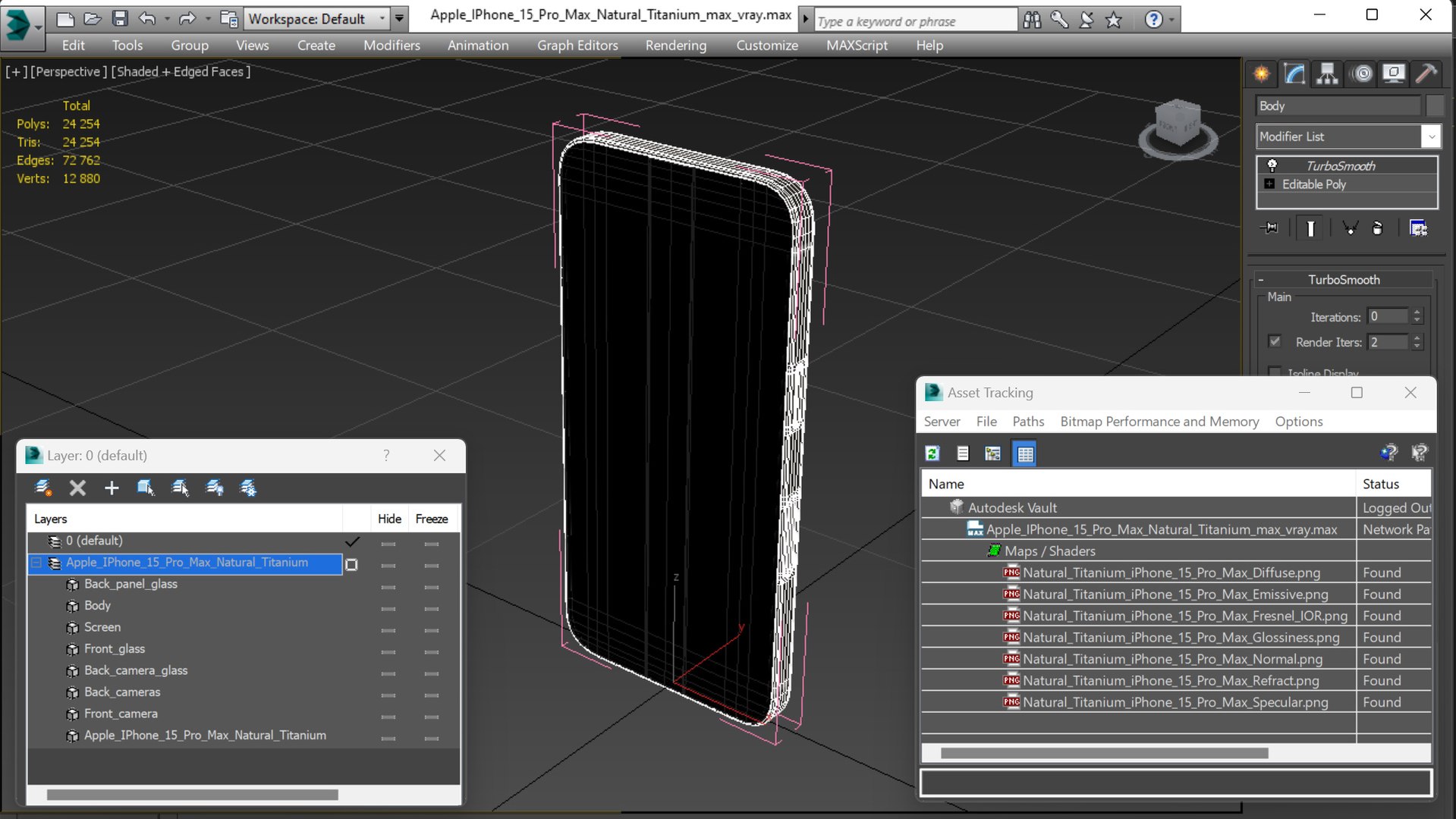Click the Body object name field

click(1338, 106)
